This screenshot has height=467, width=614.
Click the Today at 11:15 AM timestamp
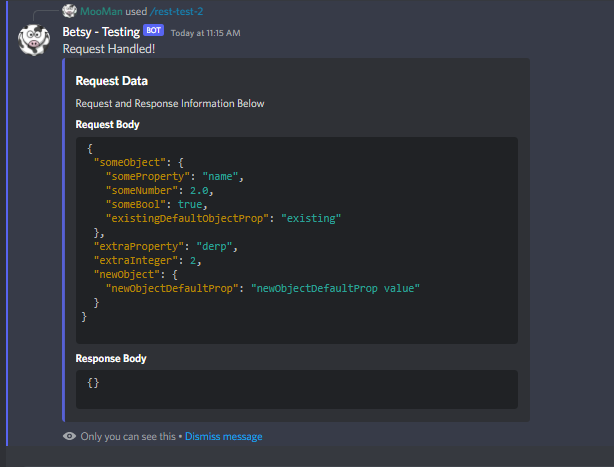click(x=205, y=32)
